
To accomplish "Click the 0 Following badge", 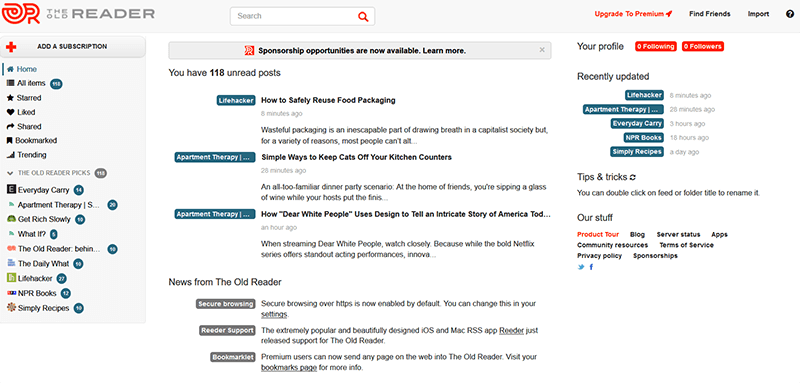I will [656, 46].
